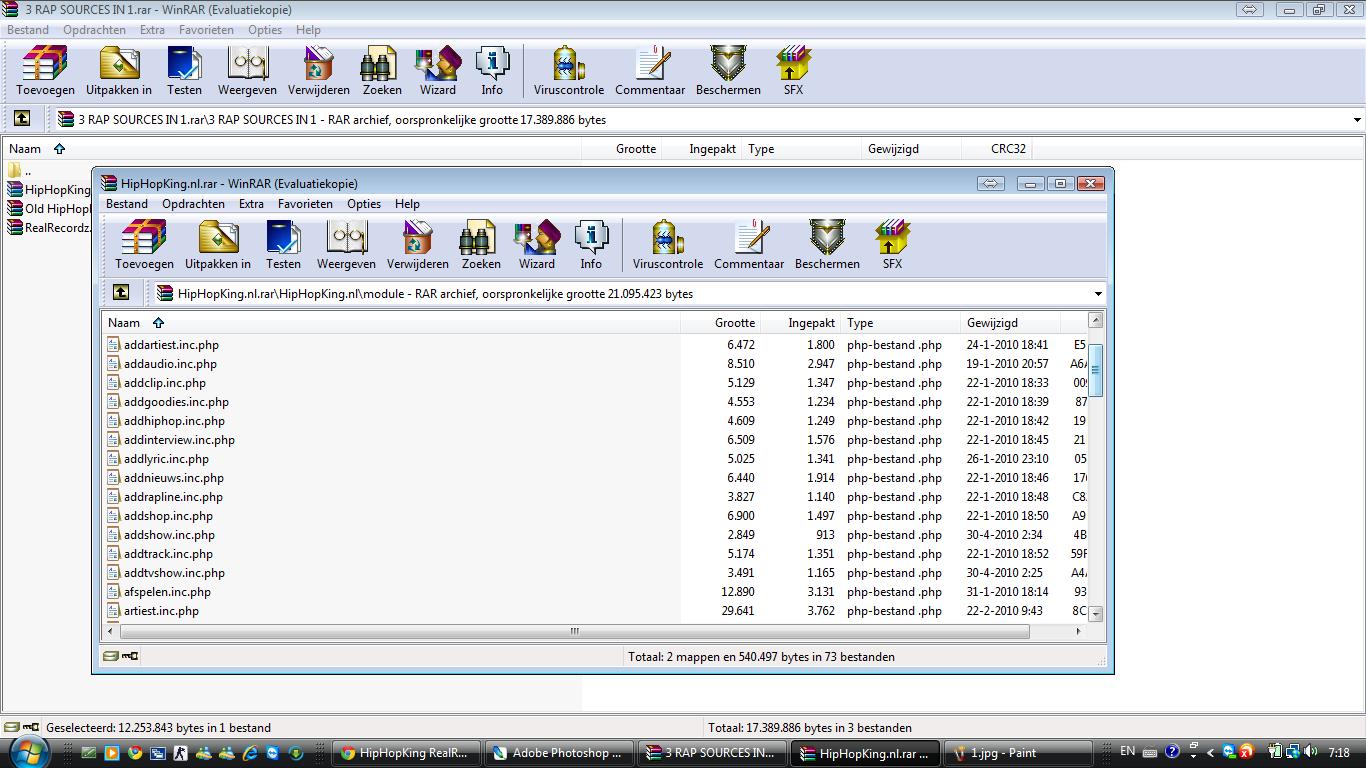Click Beschermen in 3 RAP SOURCES window
Screen dimensions: 1366x768
(728, 71)
